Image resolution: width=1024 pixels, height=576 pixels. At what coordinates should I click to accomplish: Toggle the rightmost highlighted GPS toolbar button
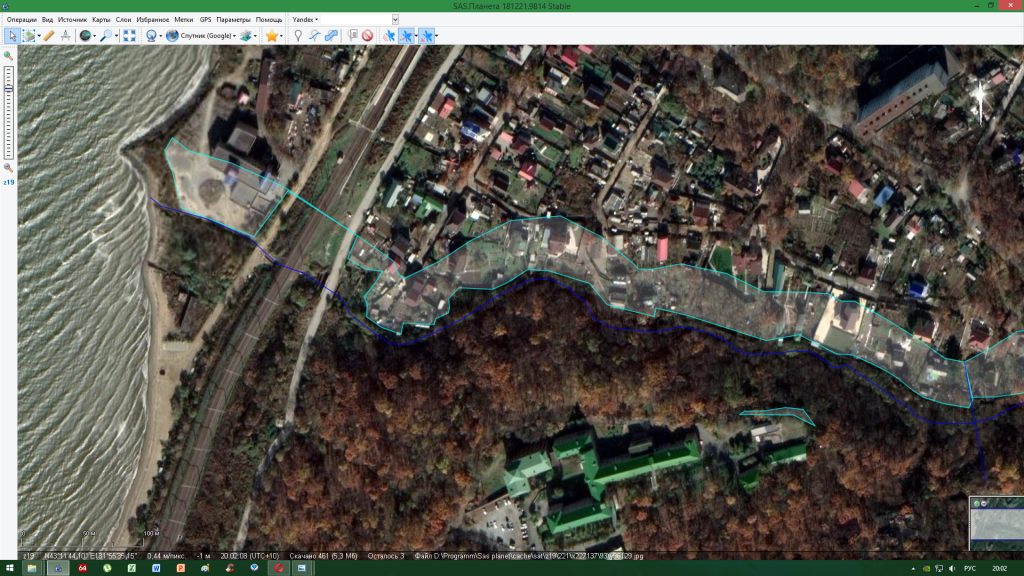click(427, 35)
